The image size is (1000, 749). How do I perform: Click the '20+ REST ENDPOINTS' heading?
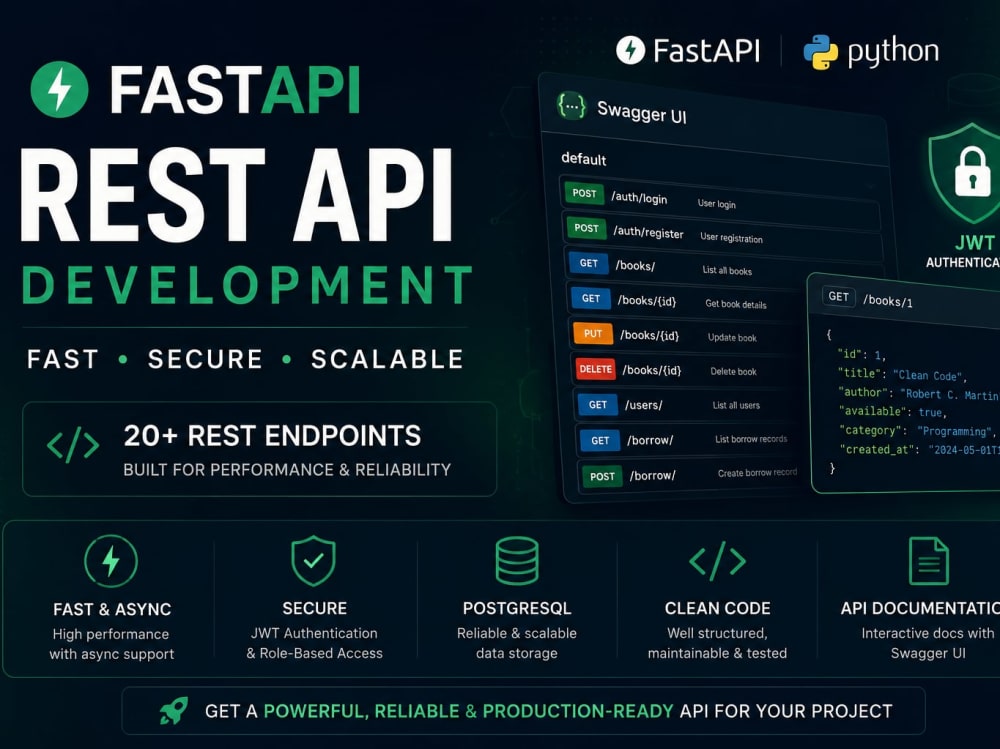272,436
